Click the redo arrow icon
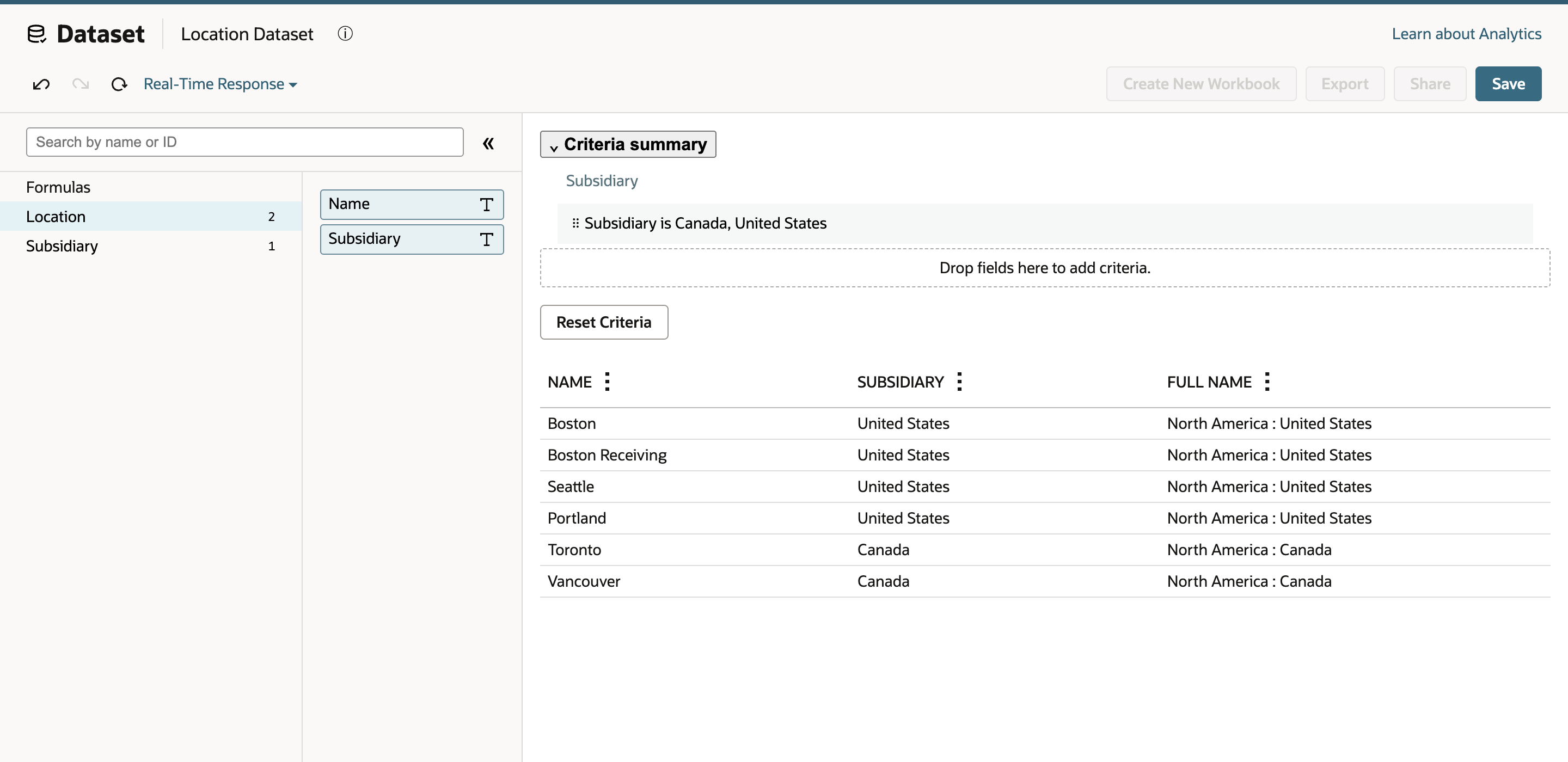1568x762 pixels. [81, 84]
